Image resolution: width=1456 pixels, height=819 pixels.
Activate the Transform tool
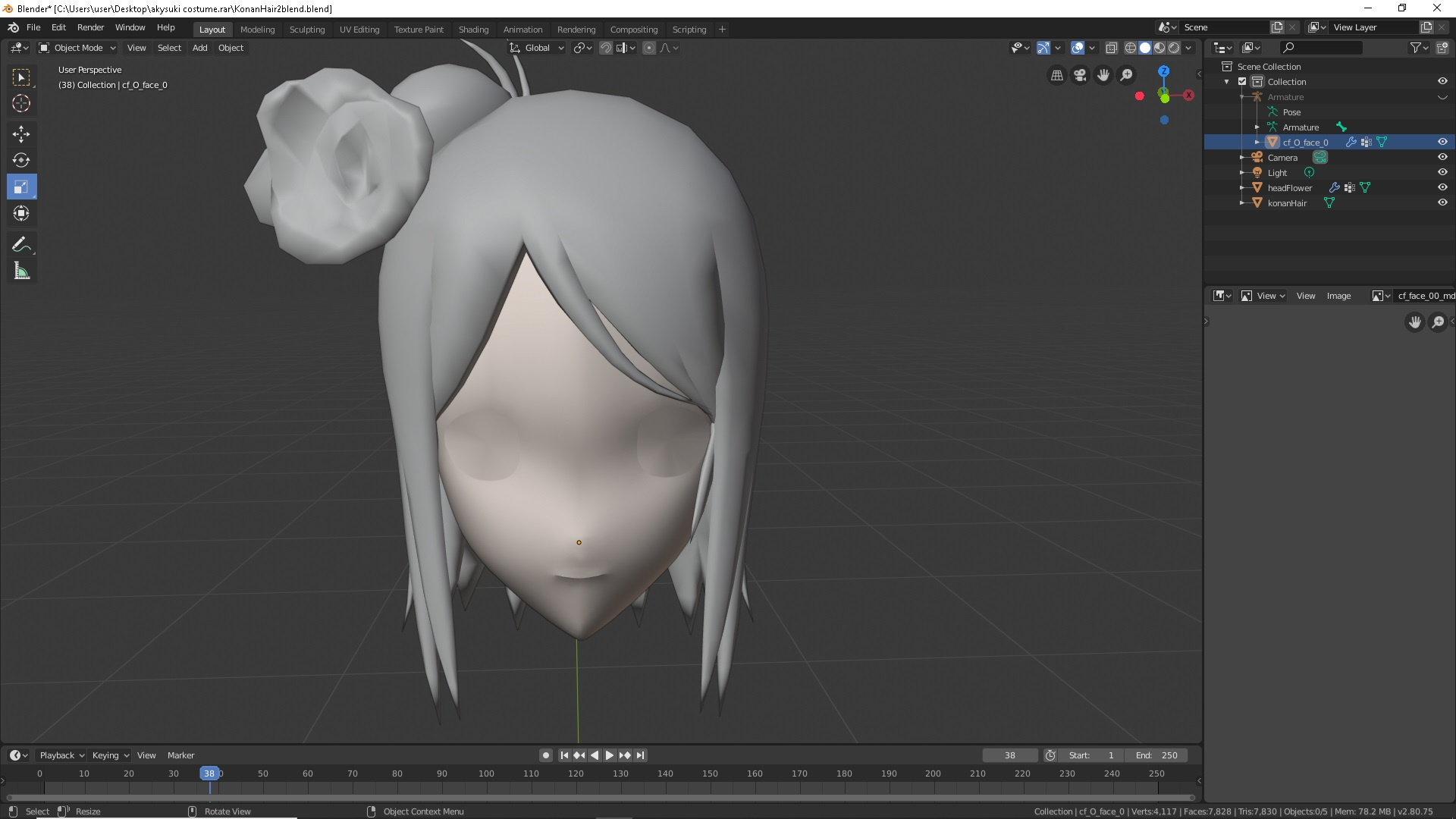point(21,213)
